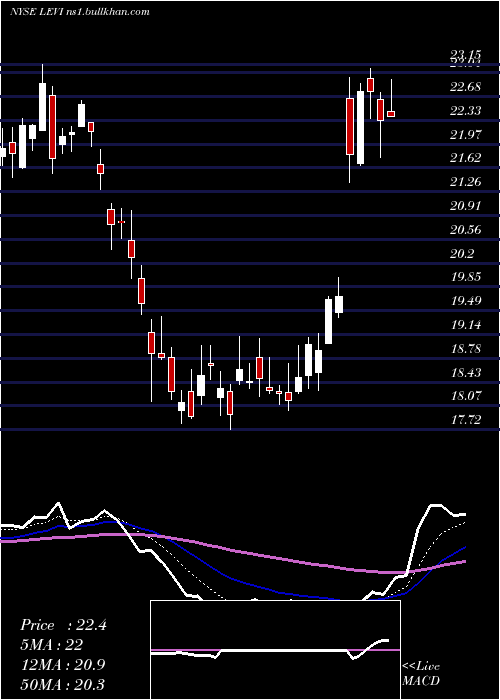Click the 19.14 price axis label

point(466,325)
